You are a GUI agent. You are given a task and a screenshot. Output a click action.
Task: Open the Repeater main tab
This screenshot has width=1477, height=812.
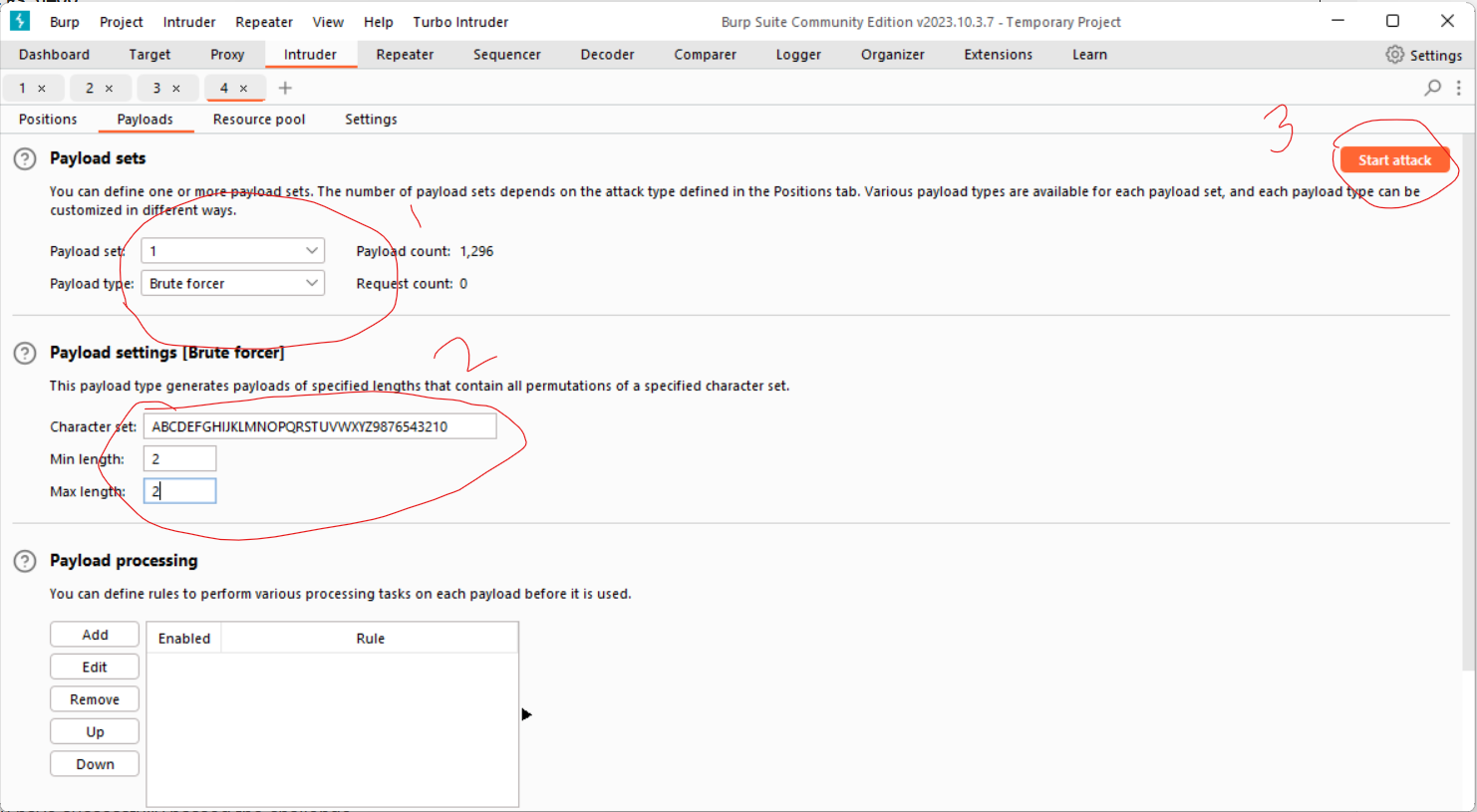click(405, 55)
